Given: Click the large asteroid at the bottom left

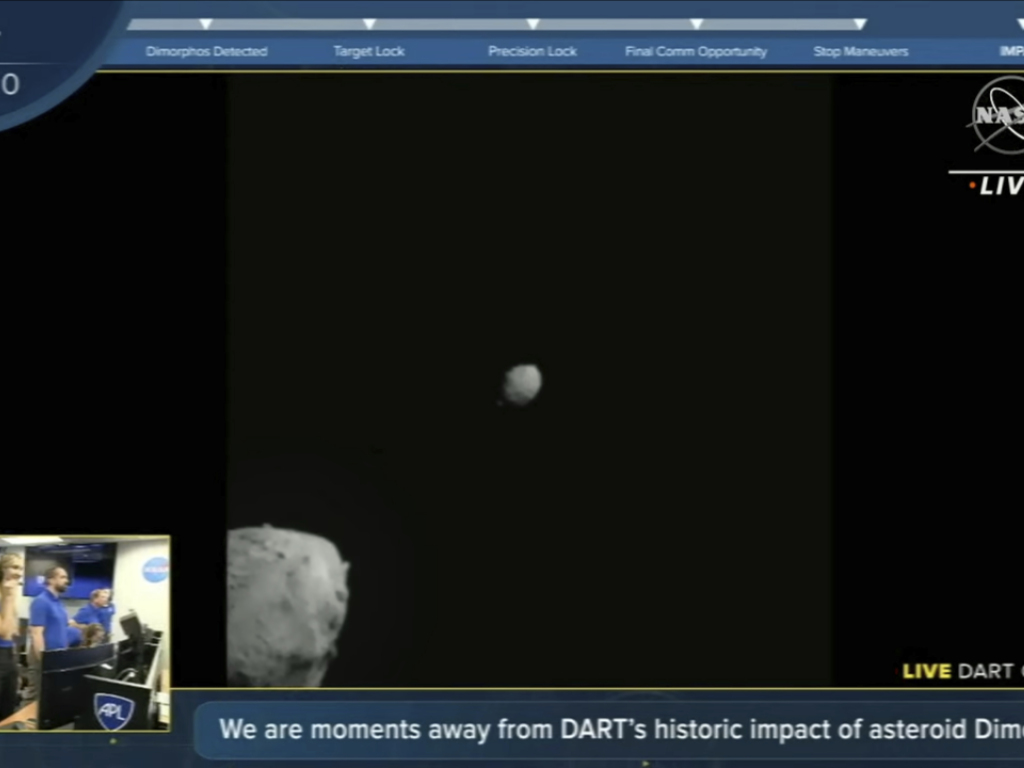Looking at the screenshot, I should (285, 606).
